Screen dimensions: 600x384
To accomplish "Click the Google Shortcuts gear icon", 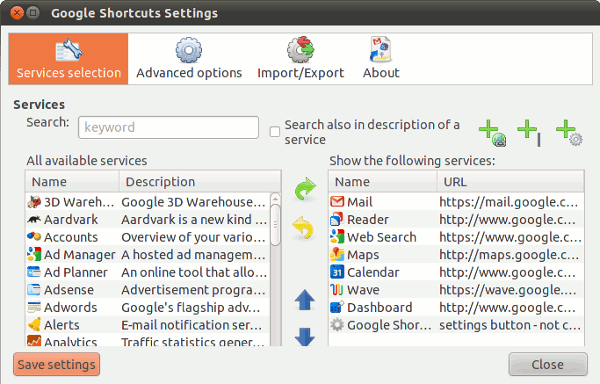I will click(x=337, y=325).
